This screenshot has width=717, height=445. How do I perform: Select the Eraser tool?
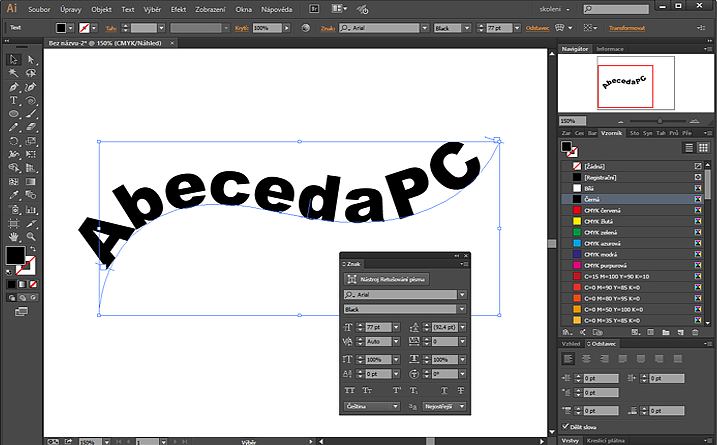[x=31, y=127]
